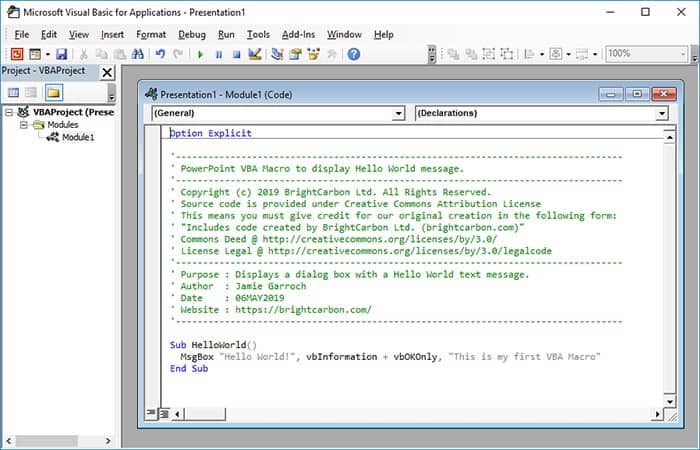This screenshot has height=450, width=700.
Task: Click the Copy toolbar icon
Action: [x=102, y=54]
